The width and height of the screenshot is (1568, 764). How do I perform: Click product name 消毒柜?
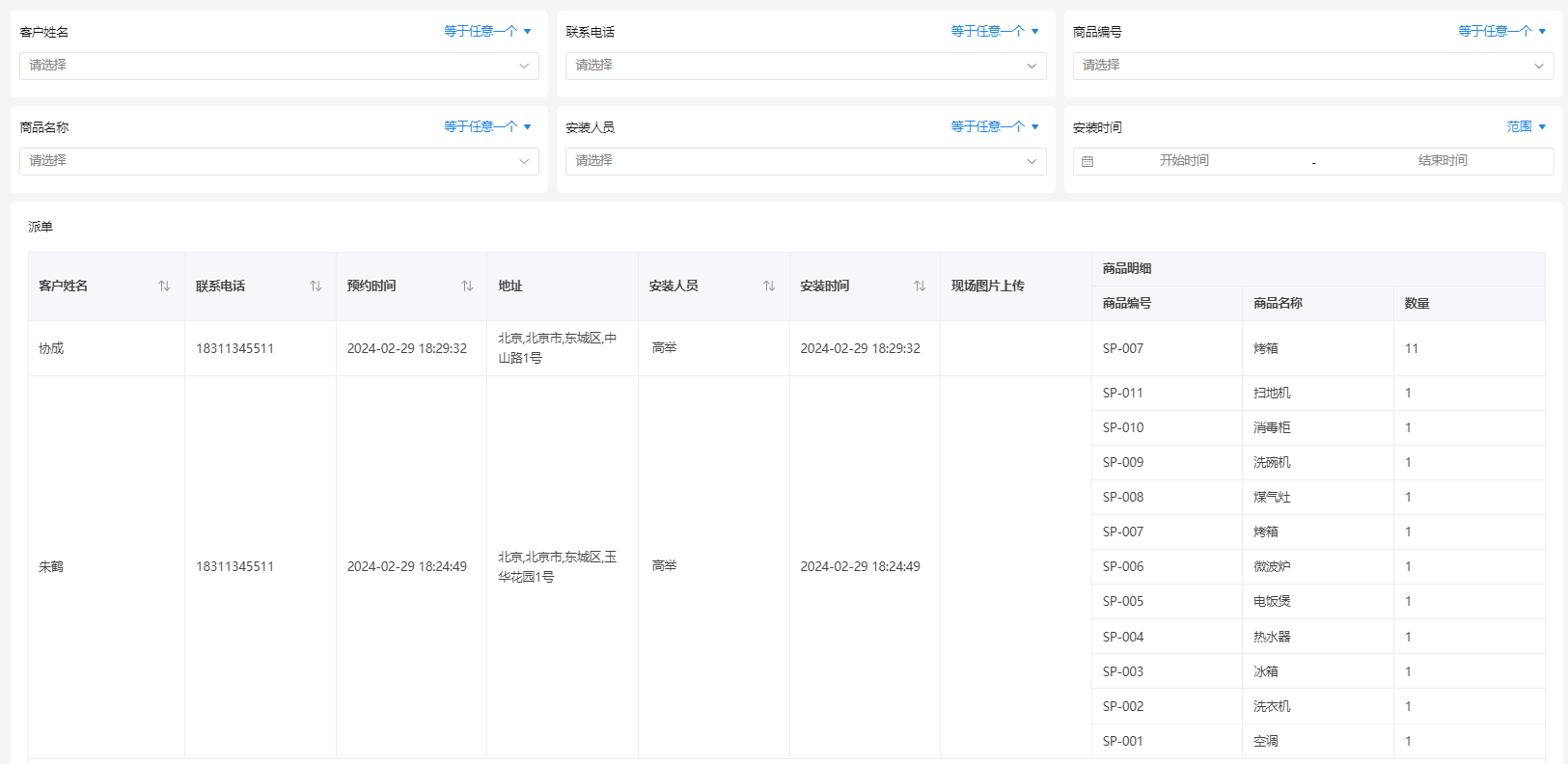click(1272, 428)
